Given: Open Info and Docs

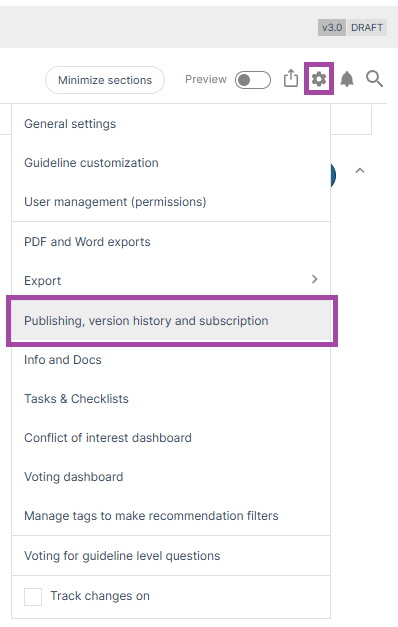Looking at the screenshot, I should click(x=171, y=359).
